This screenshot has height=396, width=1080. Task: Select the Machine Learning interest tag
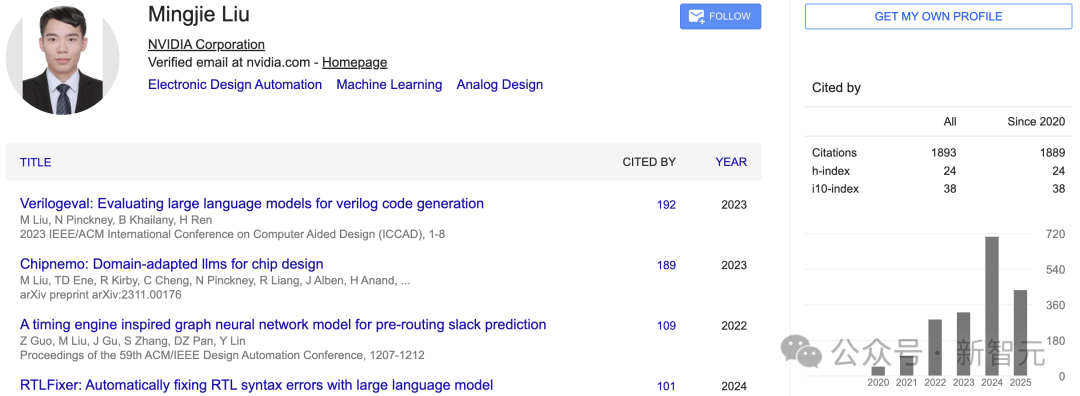pyautogui.click(x=389, y=85)
